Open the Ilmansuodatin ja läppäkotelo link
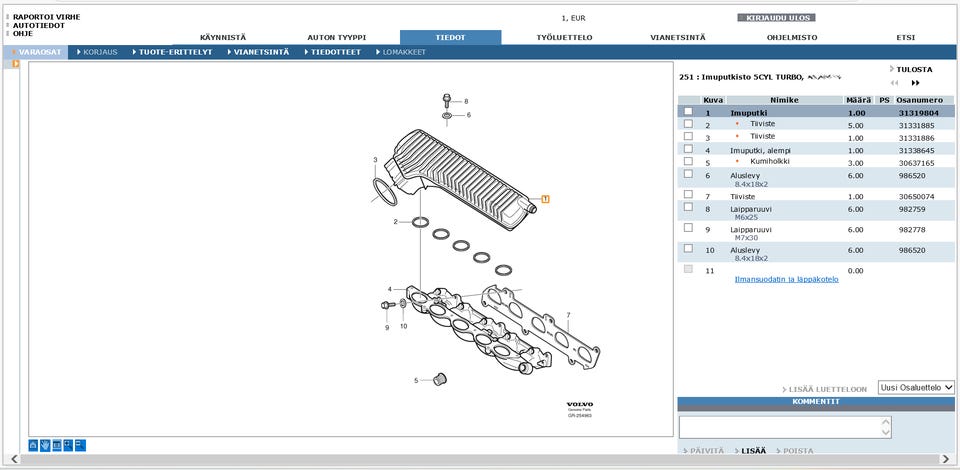 786,279
